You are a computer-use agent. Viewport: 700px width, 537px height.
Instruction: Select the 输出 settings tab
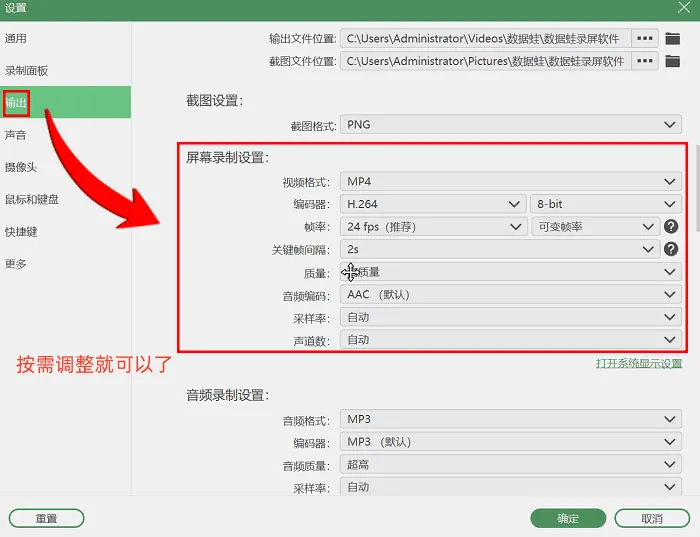[x=65, y=103]
